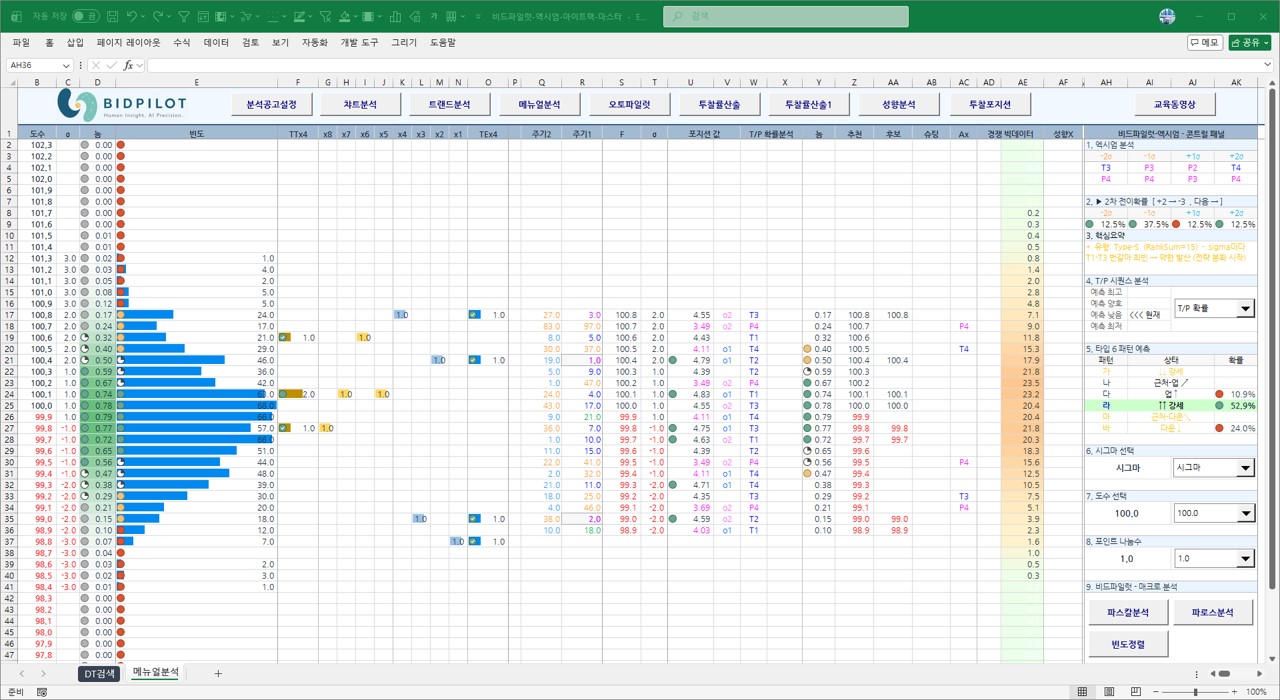Click the search box in title bar

coord(786,16)
